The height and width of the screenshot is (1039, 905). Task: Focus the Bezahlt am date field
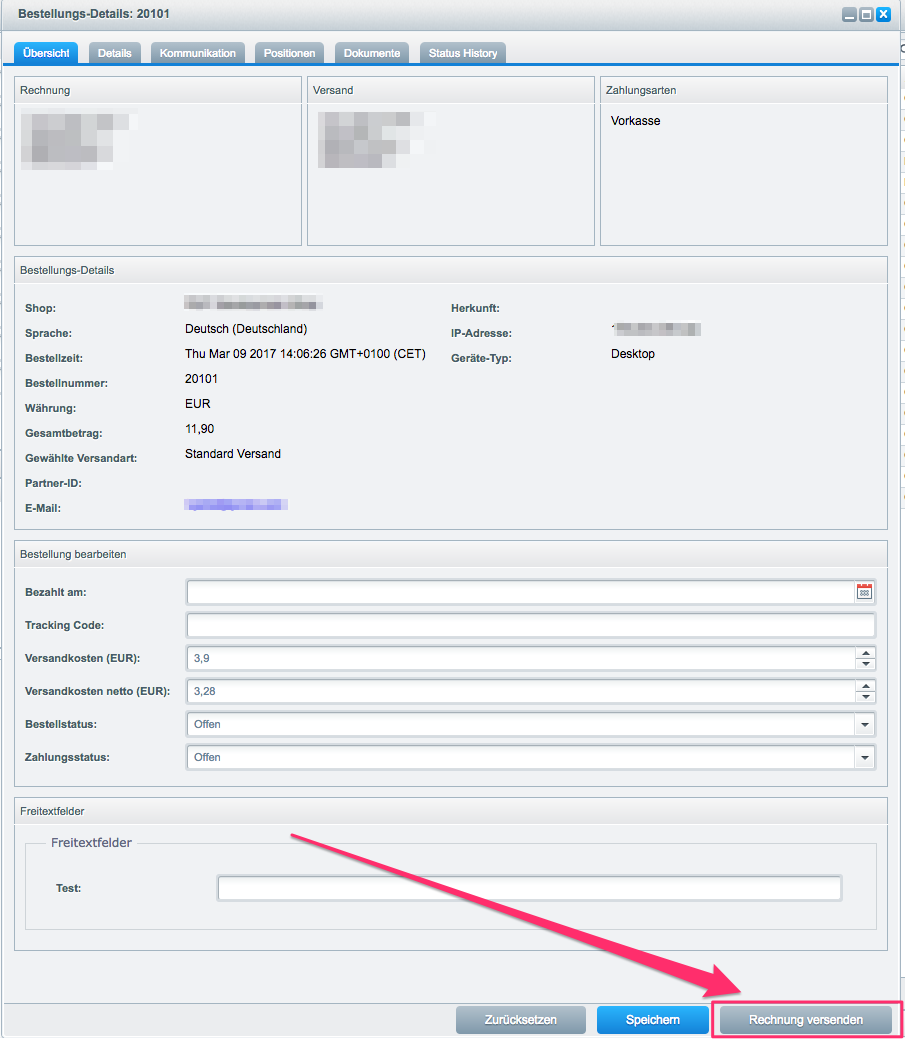(521, 592)
